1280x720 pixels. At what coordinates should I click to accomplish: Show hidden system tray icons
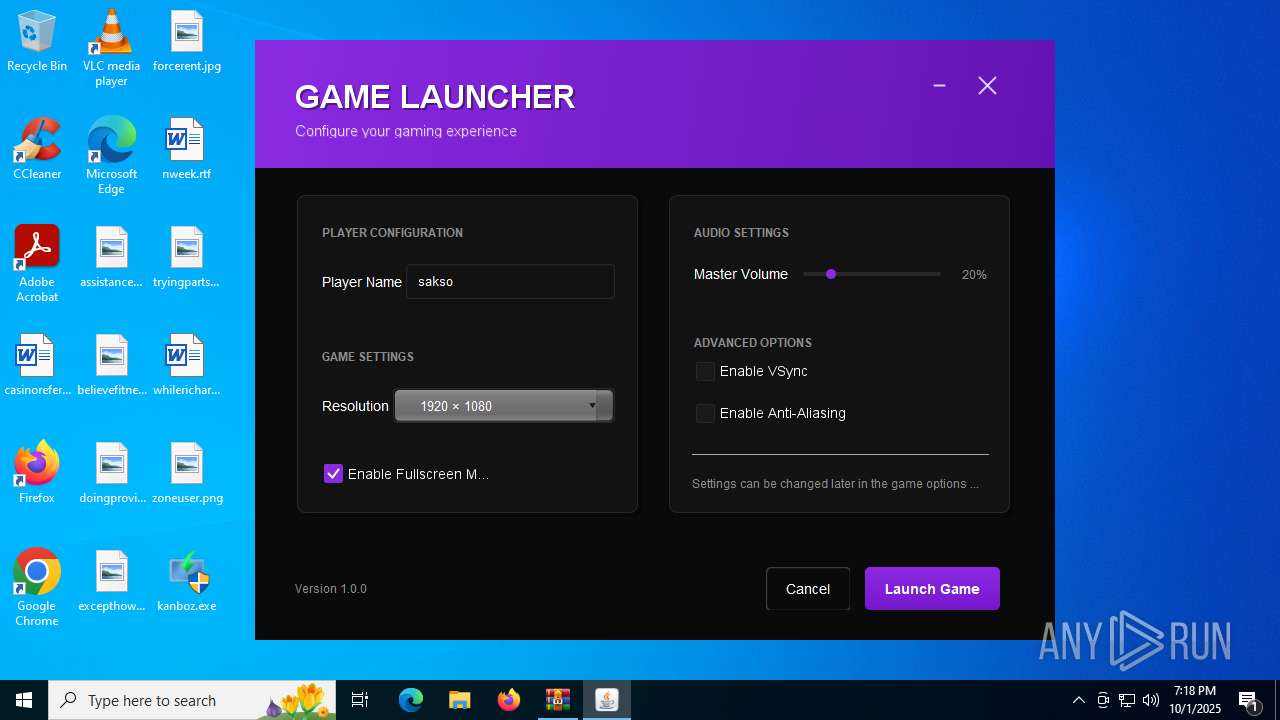point(1079,700)
